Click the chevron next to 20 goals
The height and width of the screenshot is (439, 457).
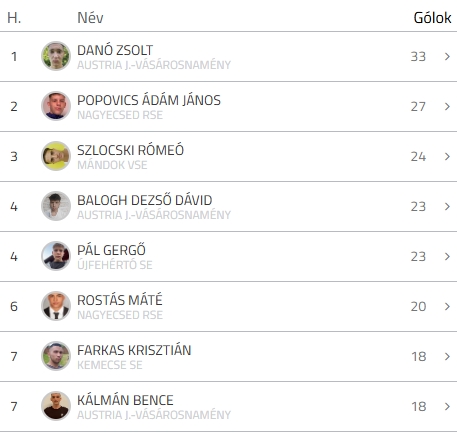coord(447,306)
